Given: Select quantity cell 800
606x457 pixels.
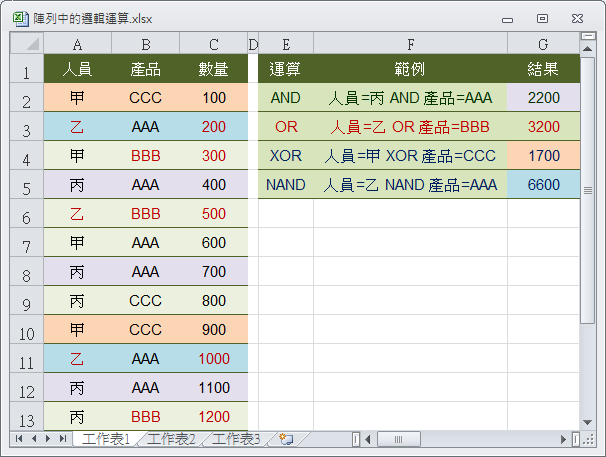Looking at the screenshot, I should pyautogui.click(x=214, y=300).
